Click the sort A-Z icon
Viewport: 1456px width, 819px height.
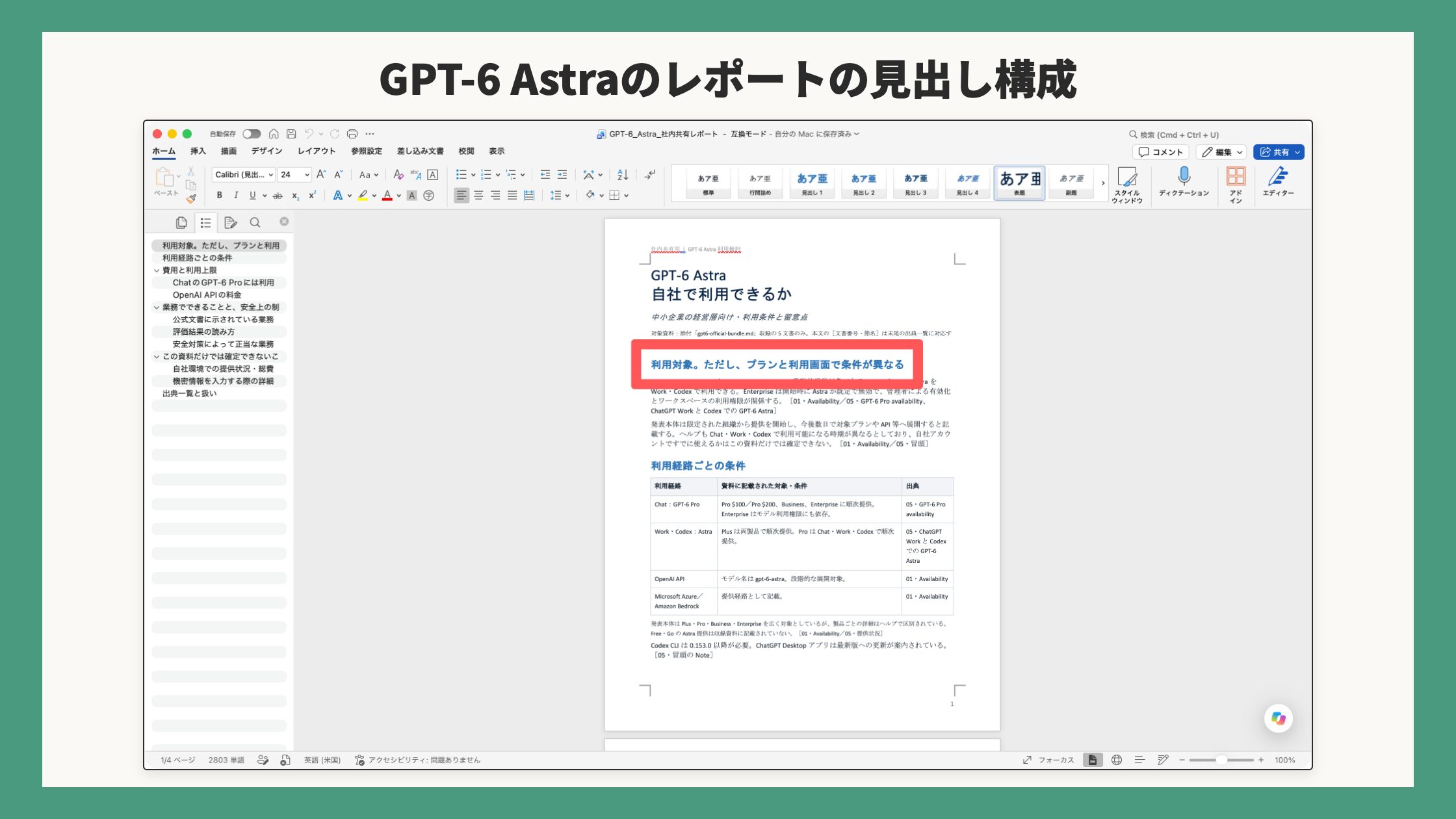point(623,175)
